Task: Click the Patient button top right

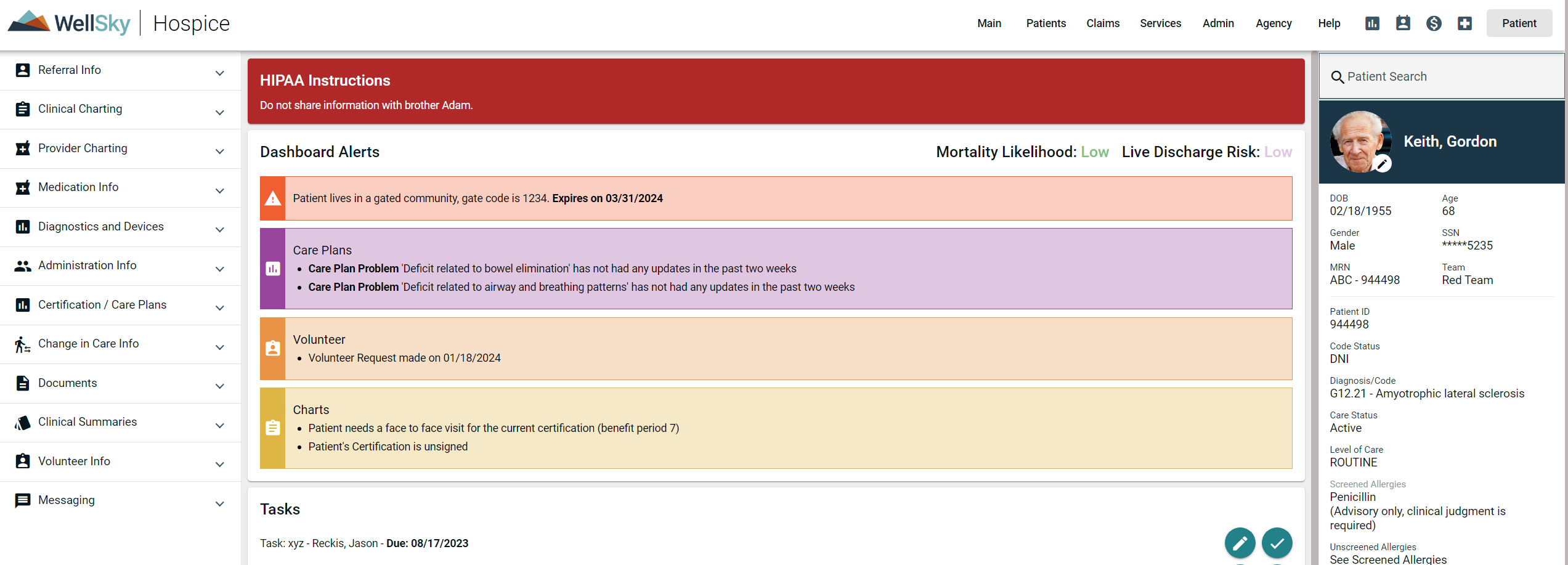Action: coord(1519,23)
